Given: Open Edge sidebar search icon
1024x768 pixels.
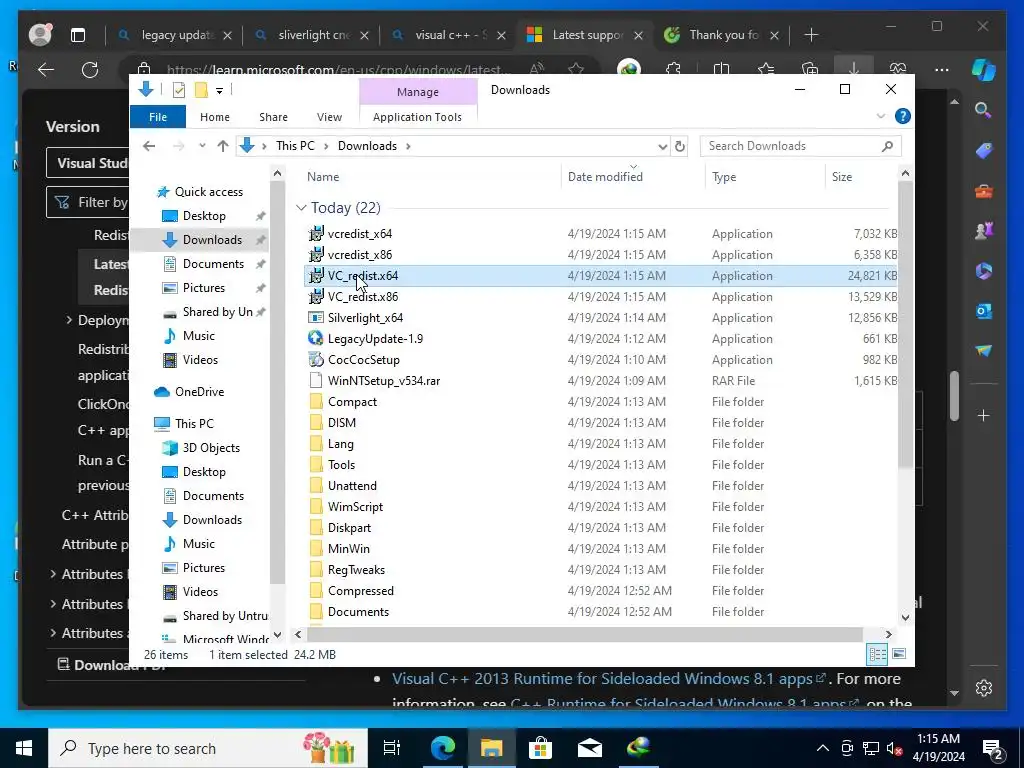Looking at the screenshot, I should (983, 110).
